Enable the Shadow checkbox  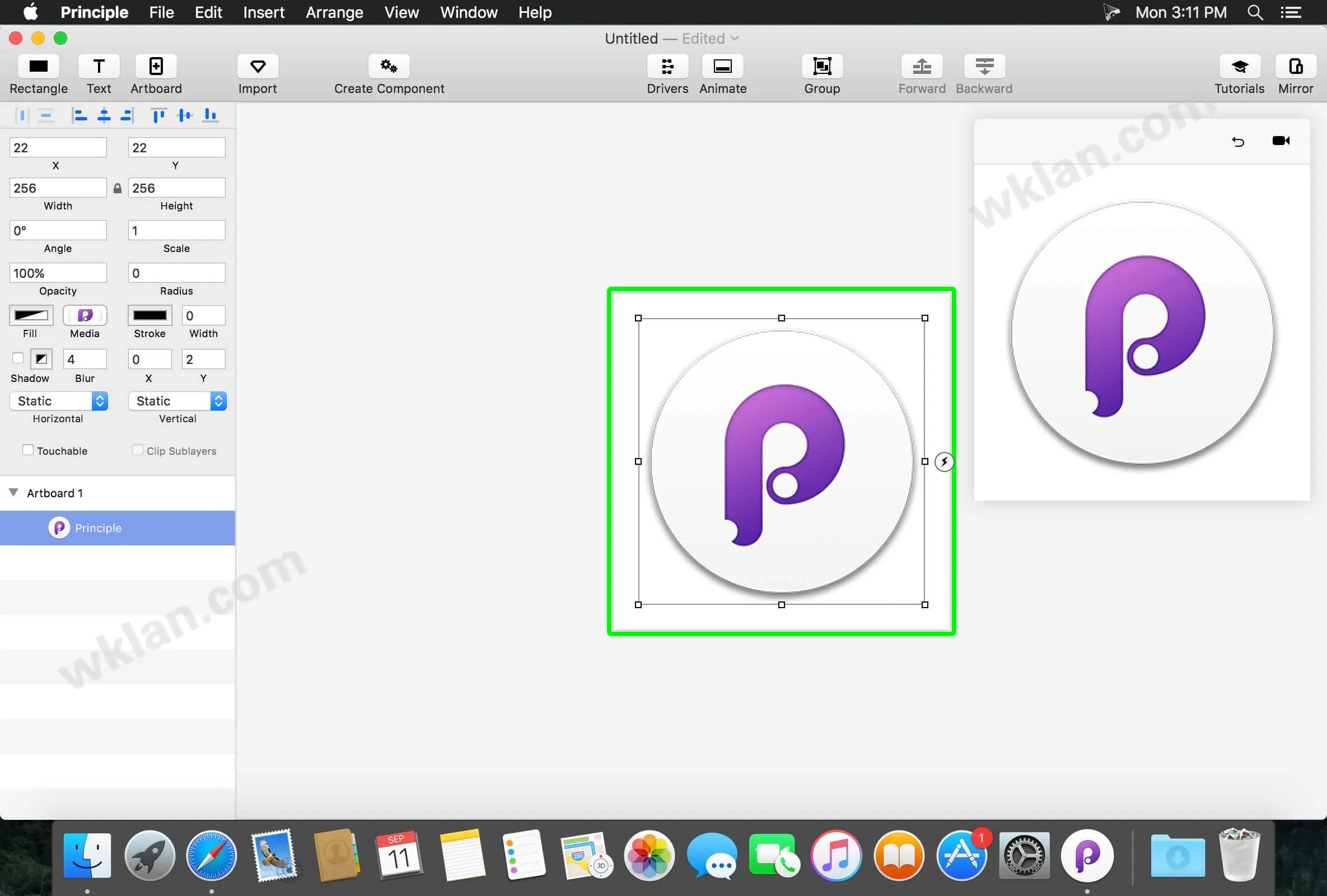coord(18,358)
